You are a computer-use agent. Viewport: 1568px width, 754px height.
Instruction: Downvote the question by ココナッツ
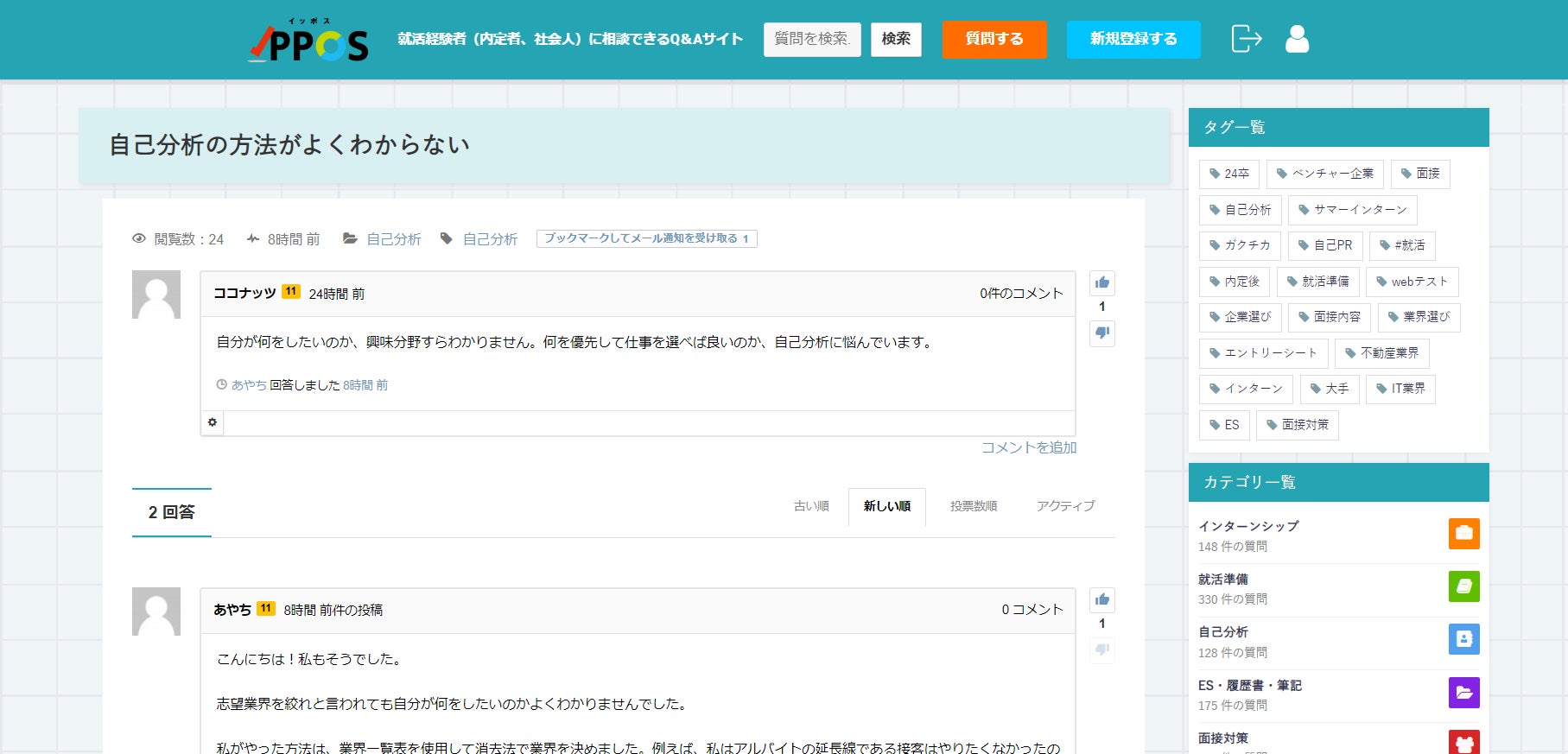pos(1101,333)
